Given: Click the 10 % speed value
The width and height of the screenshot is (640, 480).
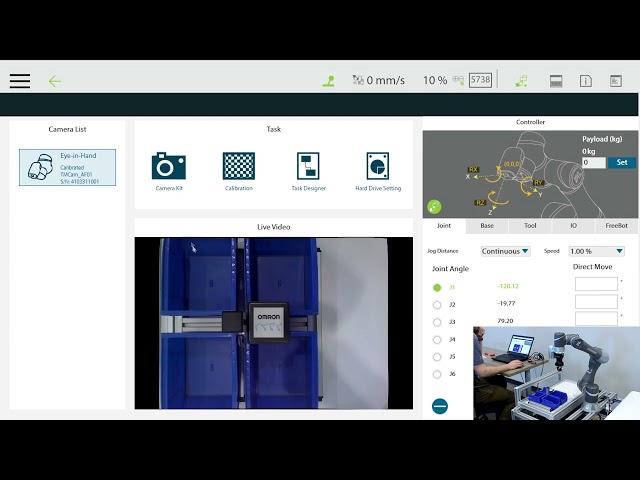Looking at the screenshot, I should [x=435, y=80].
